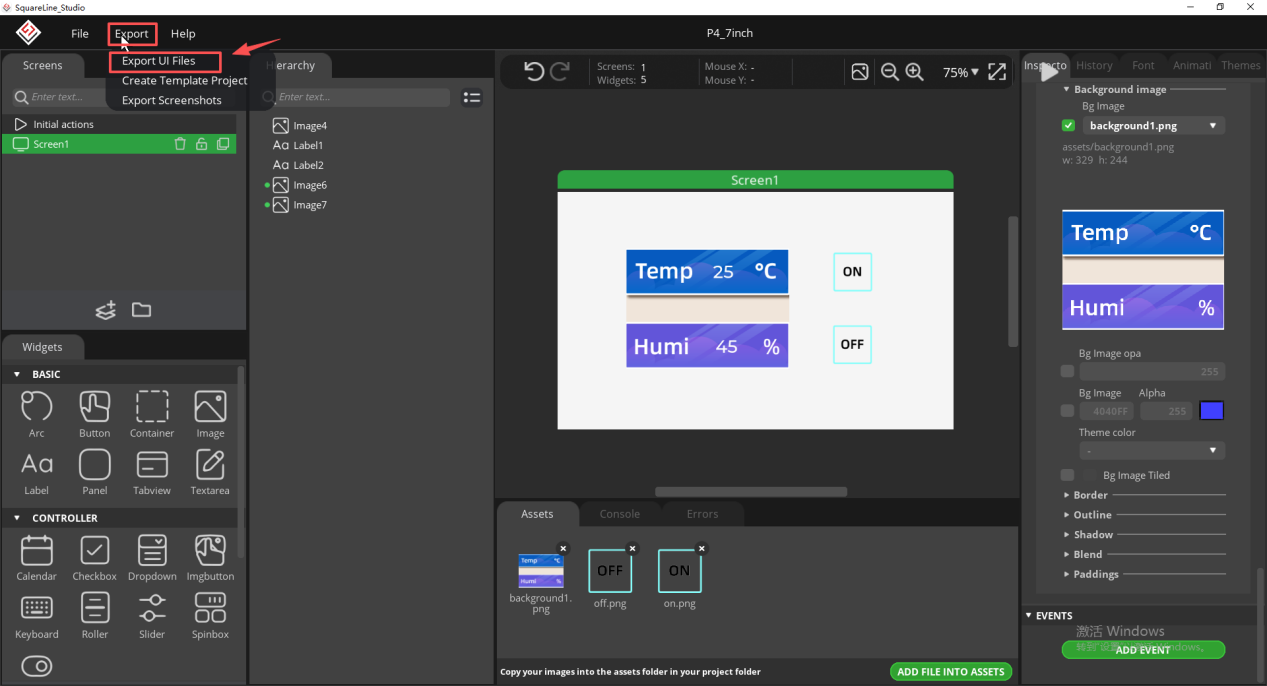
Task: Select the Calendar widget
Action: pos(37,557)
